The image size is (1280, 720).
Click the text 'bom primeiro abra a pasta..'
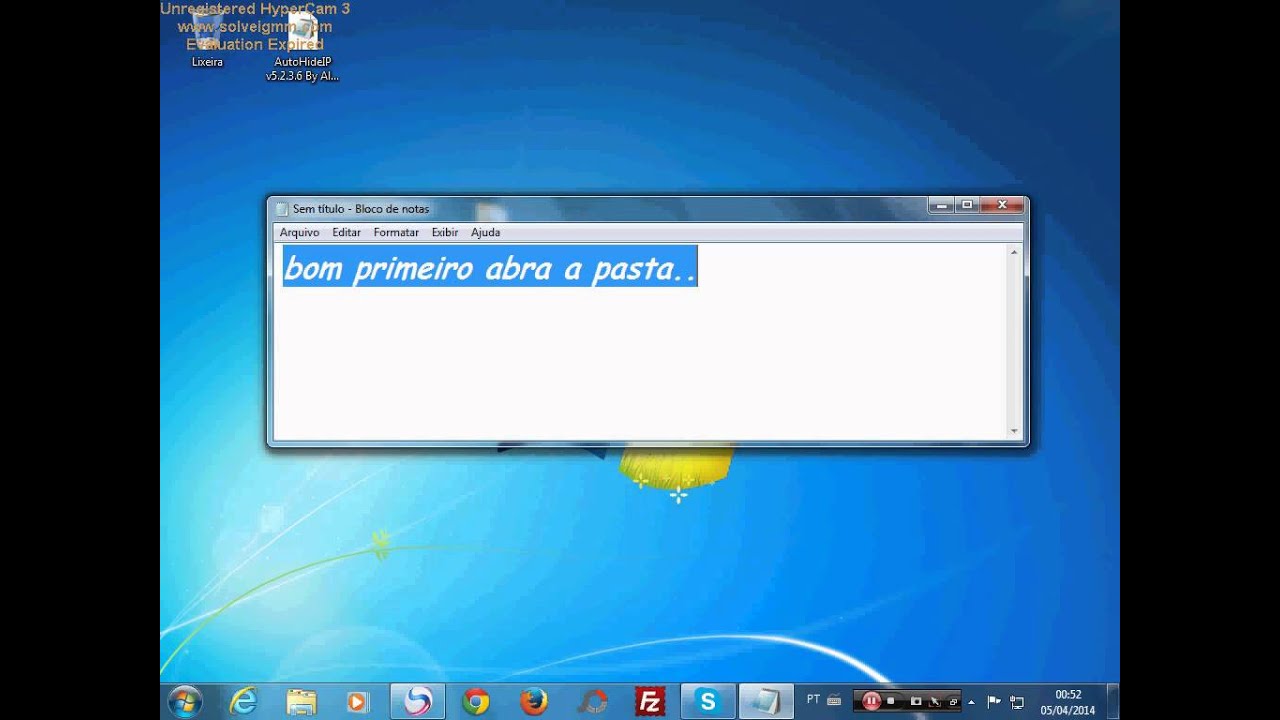490,268
